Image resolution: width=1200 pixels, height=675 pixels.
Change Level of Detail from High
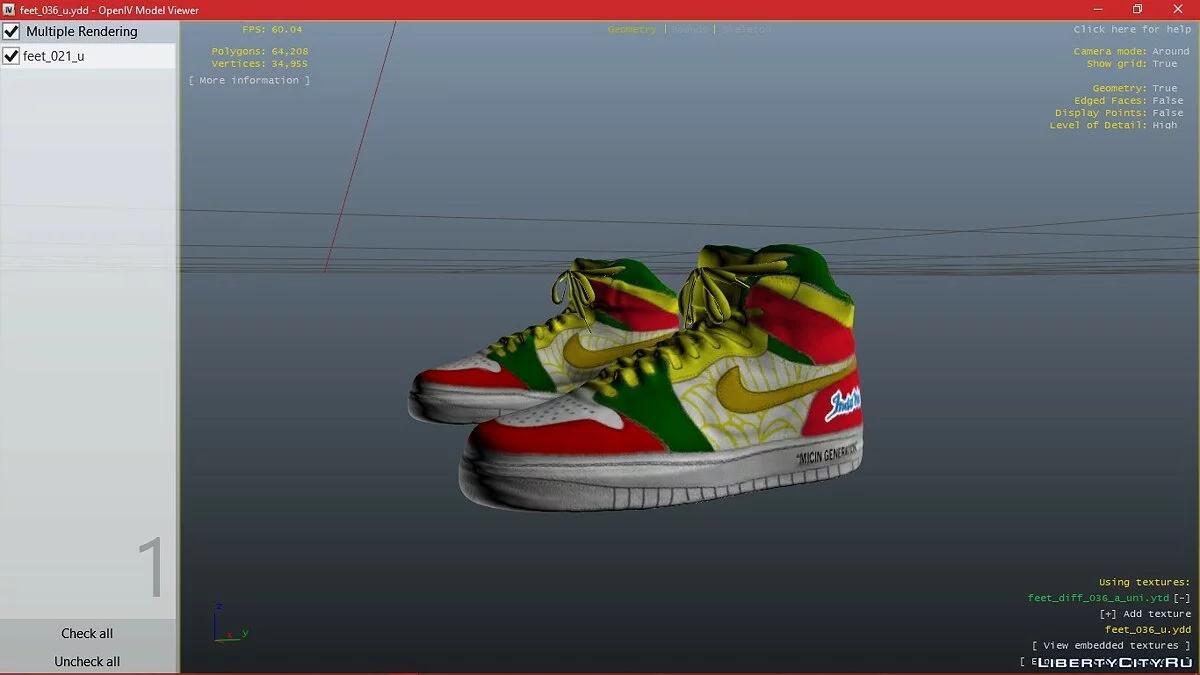[1165, 125]
